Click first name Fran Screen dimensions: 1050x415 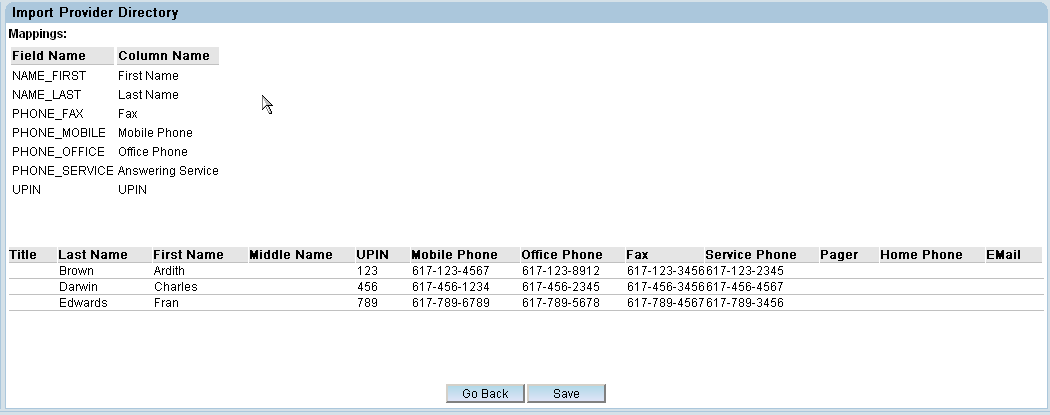click(x=166, y=303)
